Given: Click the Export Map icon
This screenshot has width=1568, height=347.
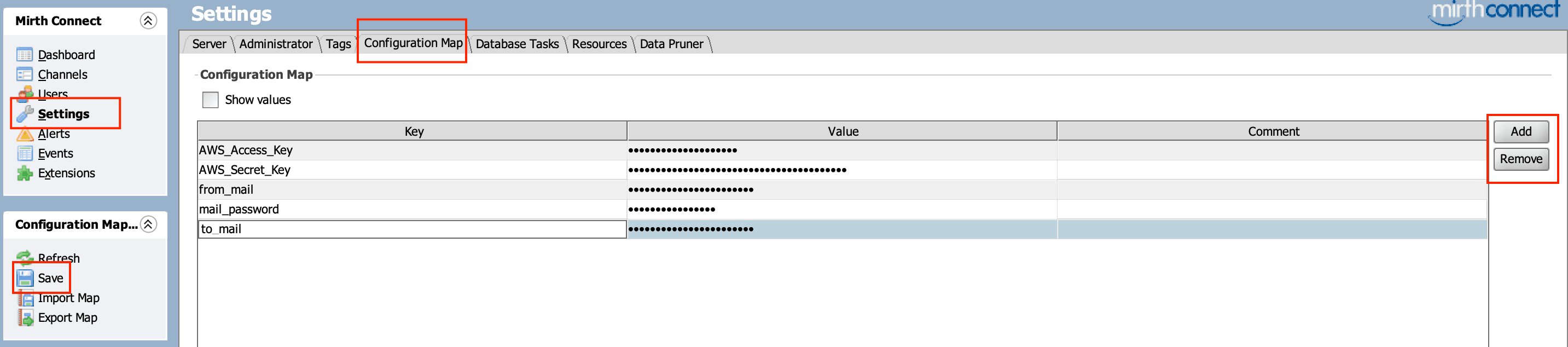Looking at the screenshot, I should click(26, 318).
